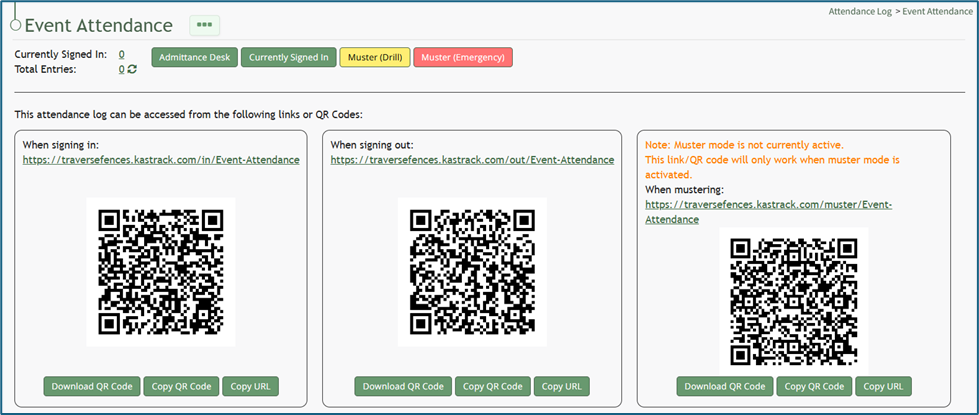The height and width of the screenshot is (415, 979).
Task: Copy URL for signing in
Action: (x=250, y=386)
